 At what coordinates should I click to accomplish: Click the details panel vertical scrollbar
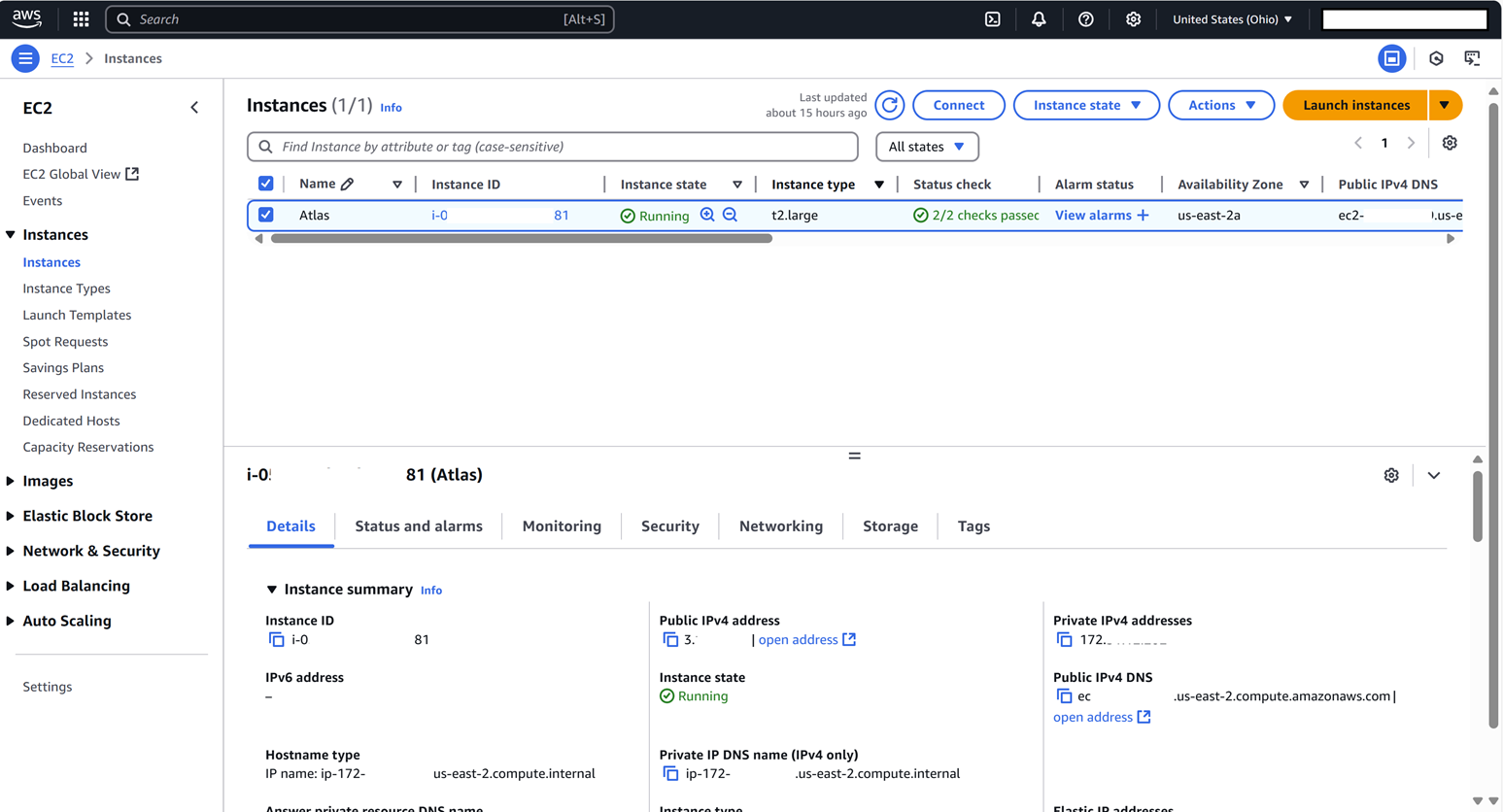1478,506
